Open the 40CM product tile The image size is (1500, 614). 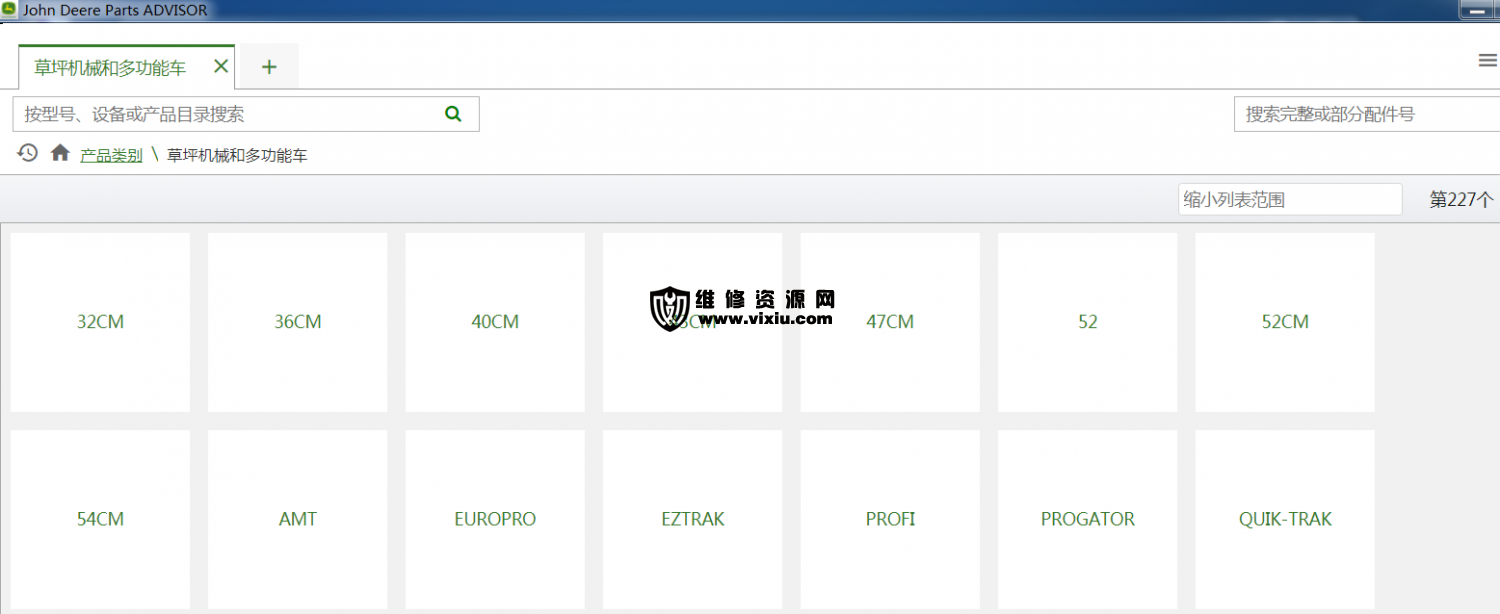pos(495,322)
